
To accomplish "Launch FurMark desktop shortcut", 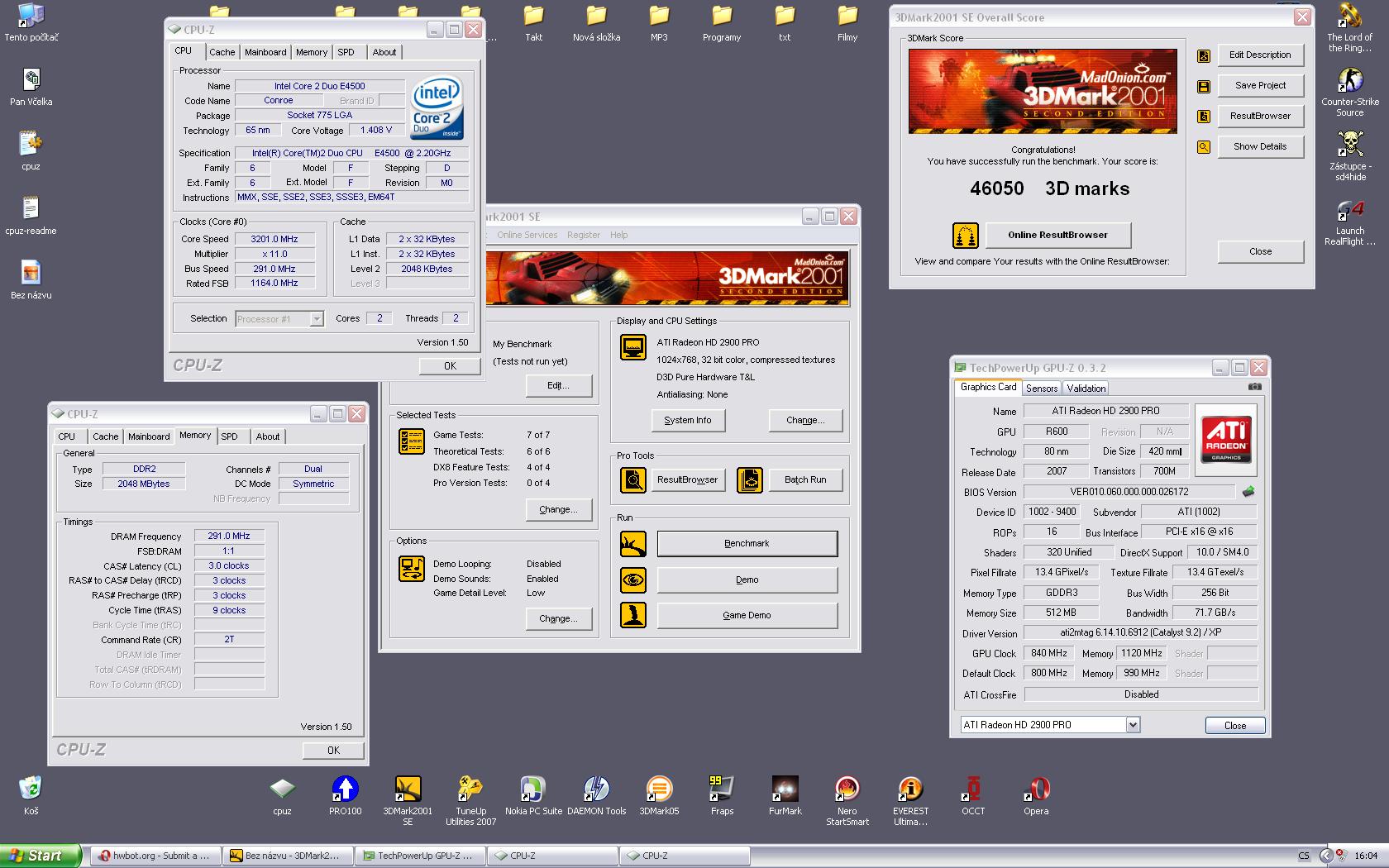I will [785, 795].
